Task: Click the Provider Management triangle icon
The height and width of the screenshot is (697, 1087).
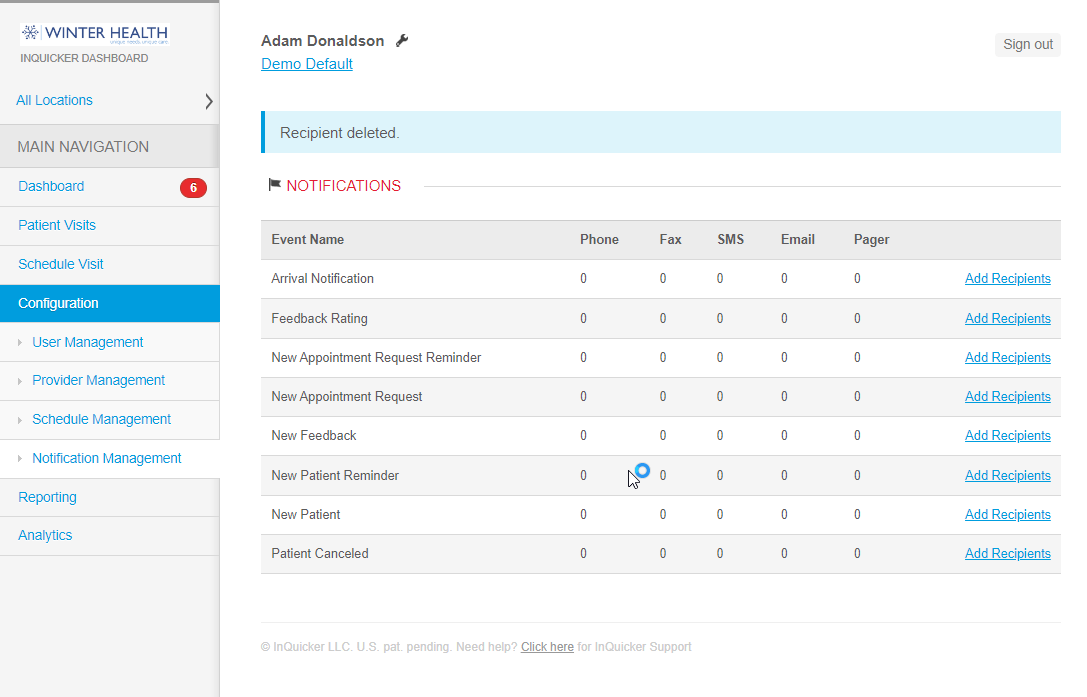Action: (x=20, y=380)
